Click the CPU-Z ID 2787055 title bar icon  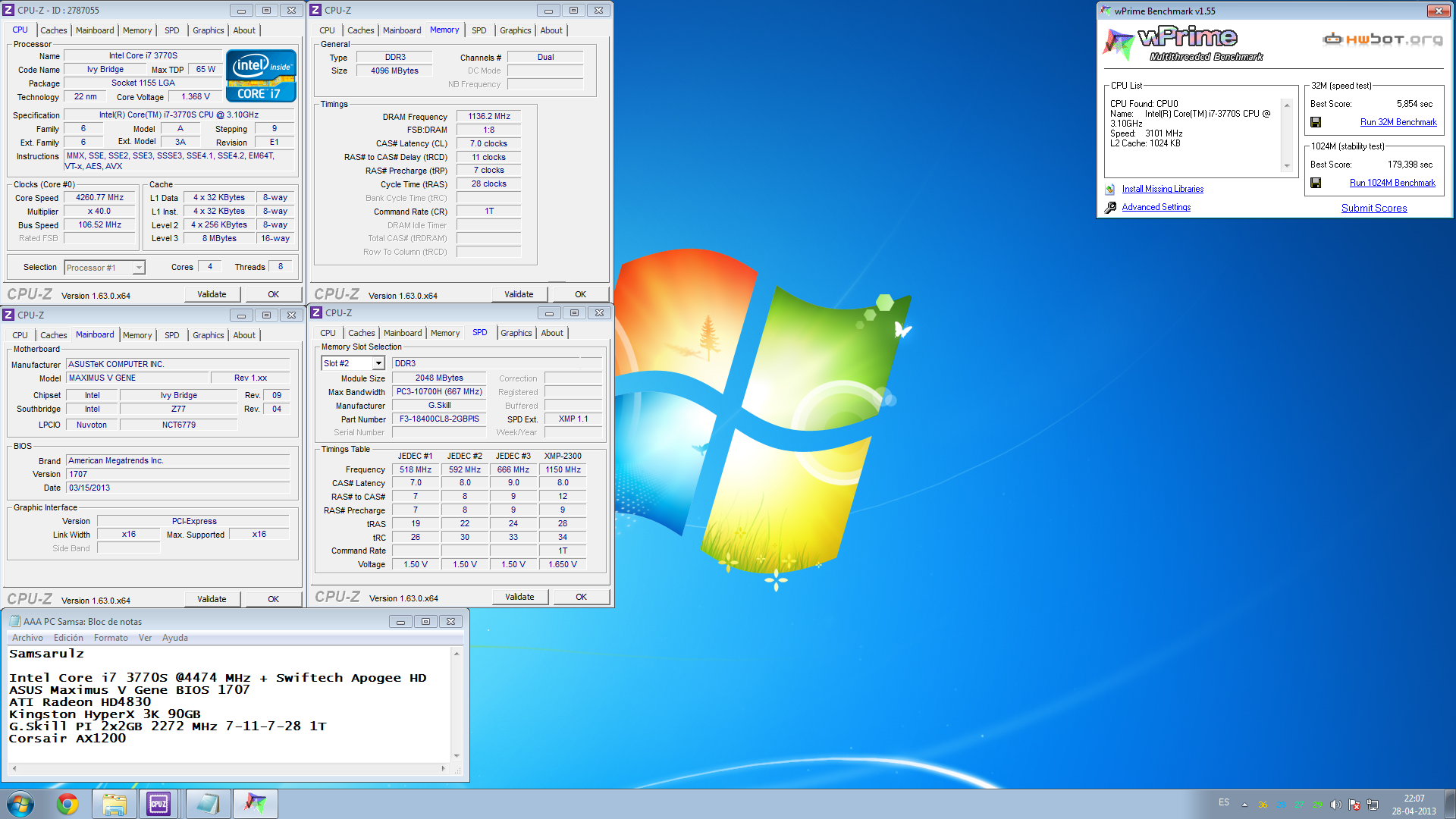9,11
